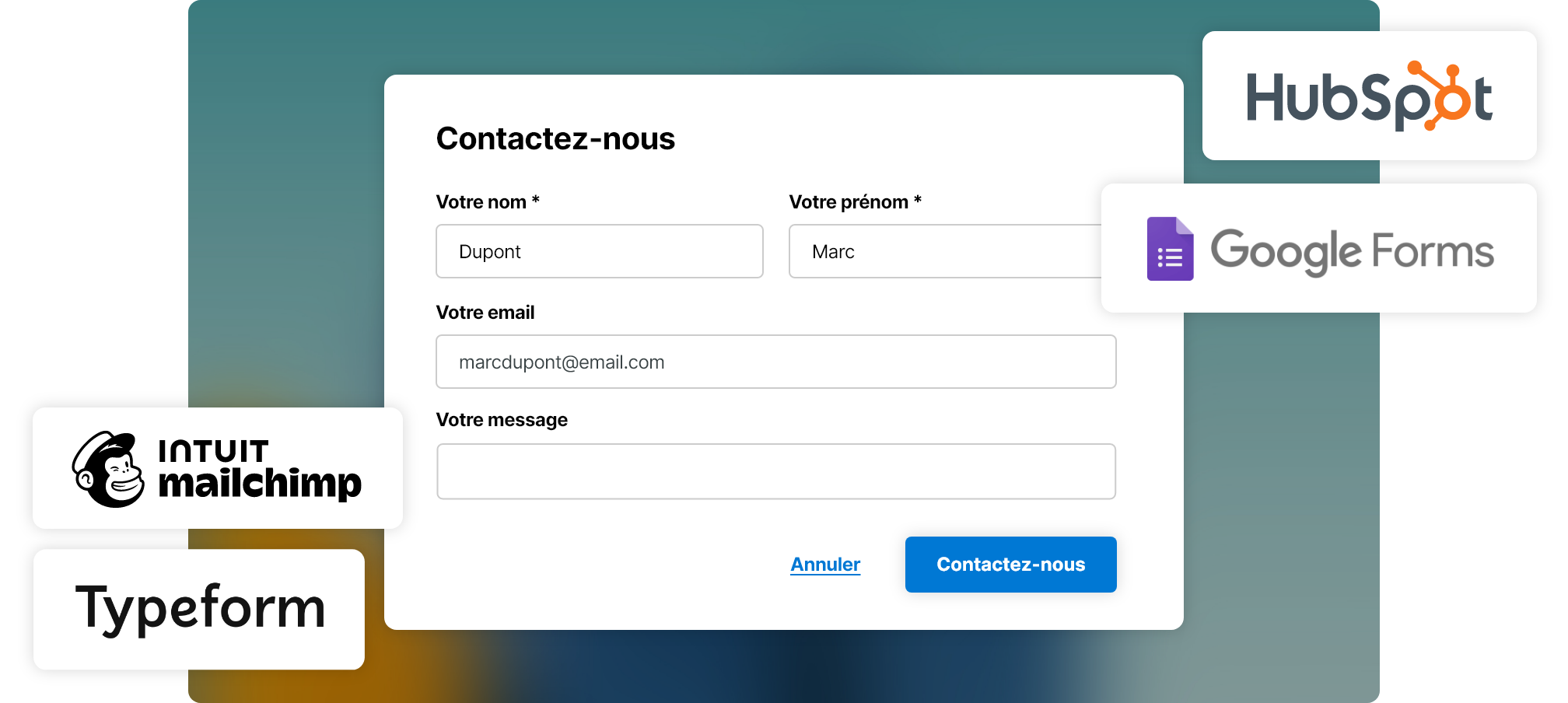Click the Votre prénom label
Viewport: 1568px width, 703px height.
click(848, 202)
